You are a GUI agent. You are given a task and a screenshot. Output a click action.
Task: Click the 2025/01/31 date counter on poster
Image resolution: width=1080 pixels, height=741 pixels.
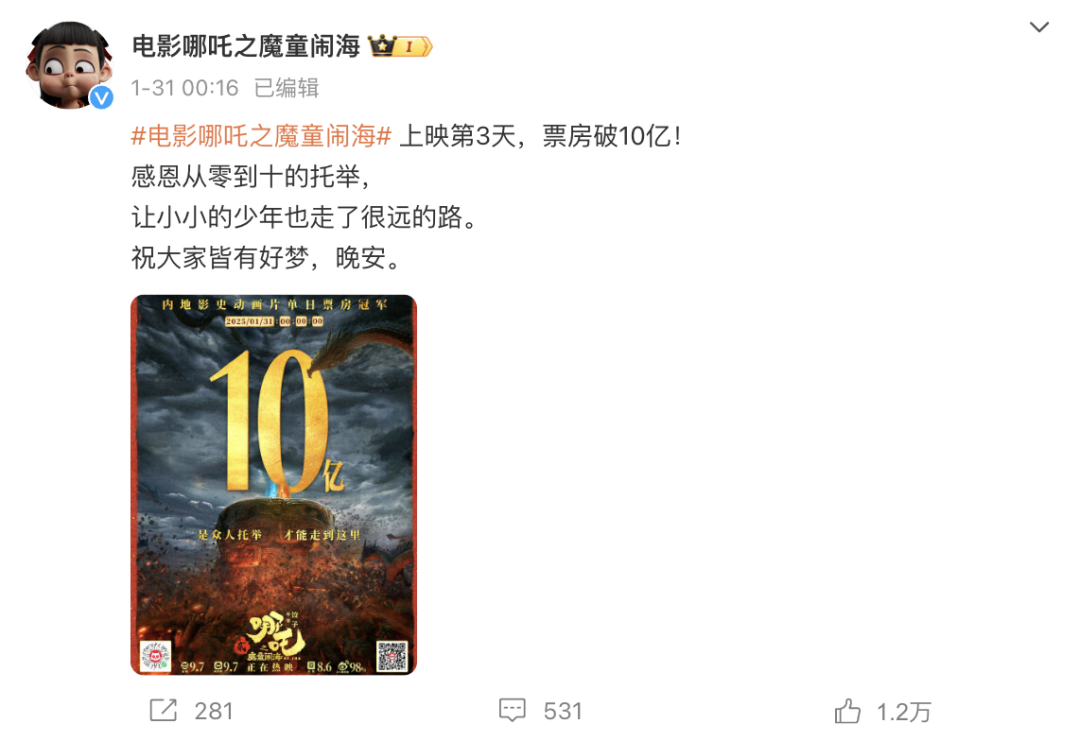point(274,321)
